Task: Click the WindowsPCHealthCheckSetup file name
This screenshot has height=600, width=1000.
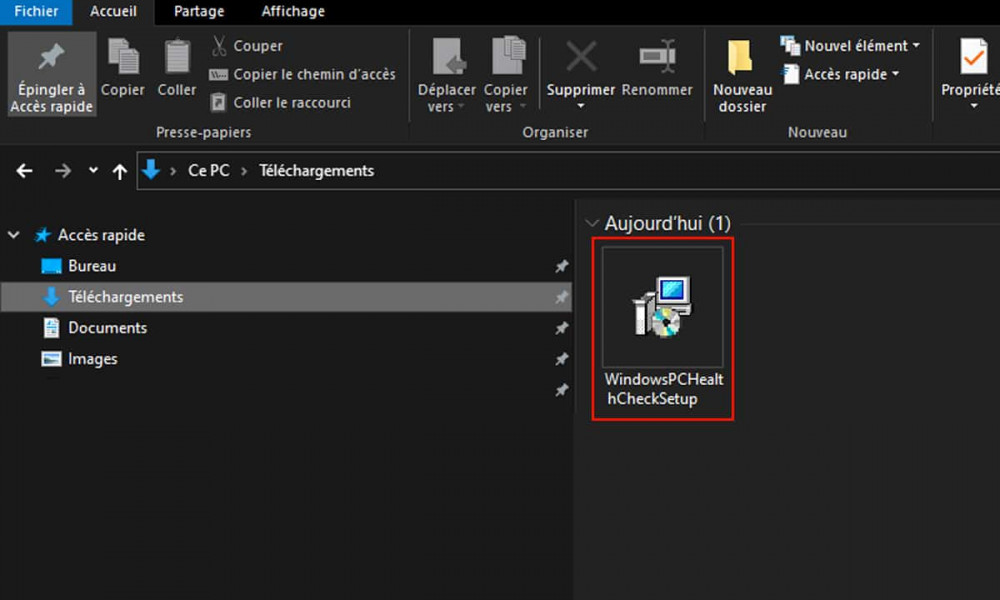Action: (664, 389)
